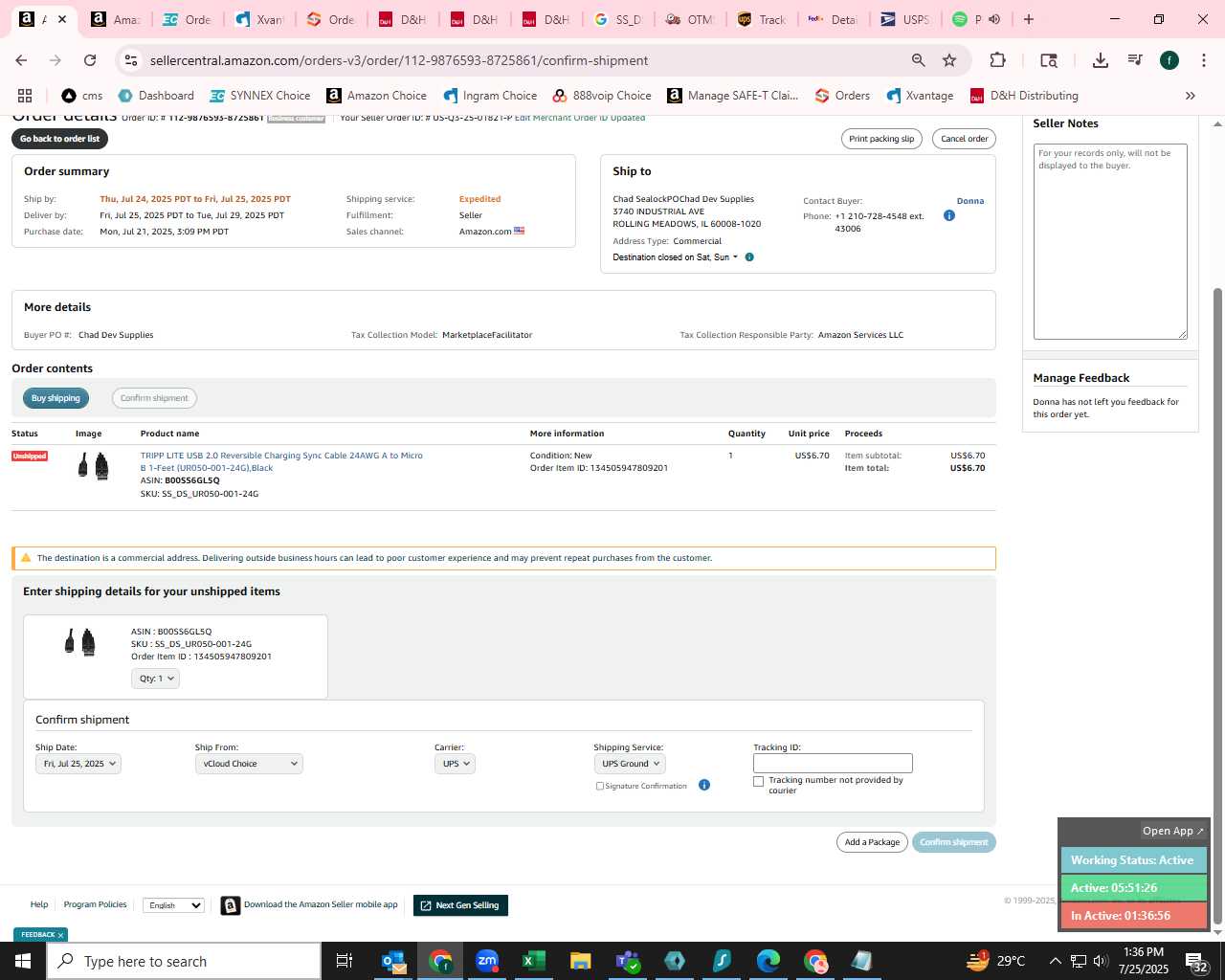
Task: Switch to the USPS tab
Action: point(904,19)
